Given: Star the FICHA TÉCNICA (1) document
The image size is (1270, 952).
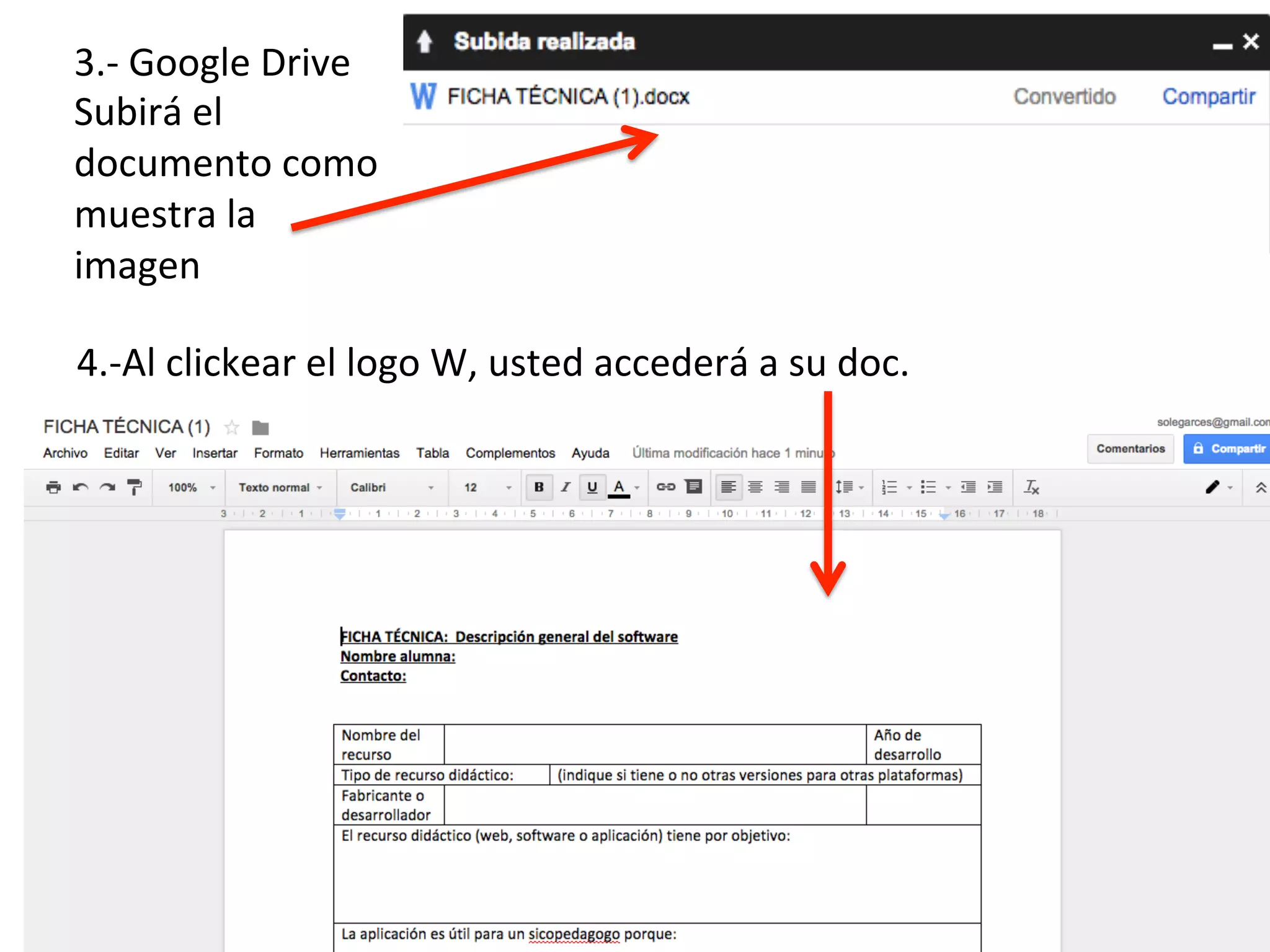Looking at the screenshot, I should 232,428.
